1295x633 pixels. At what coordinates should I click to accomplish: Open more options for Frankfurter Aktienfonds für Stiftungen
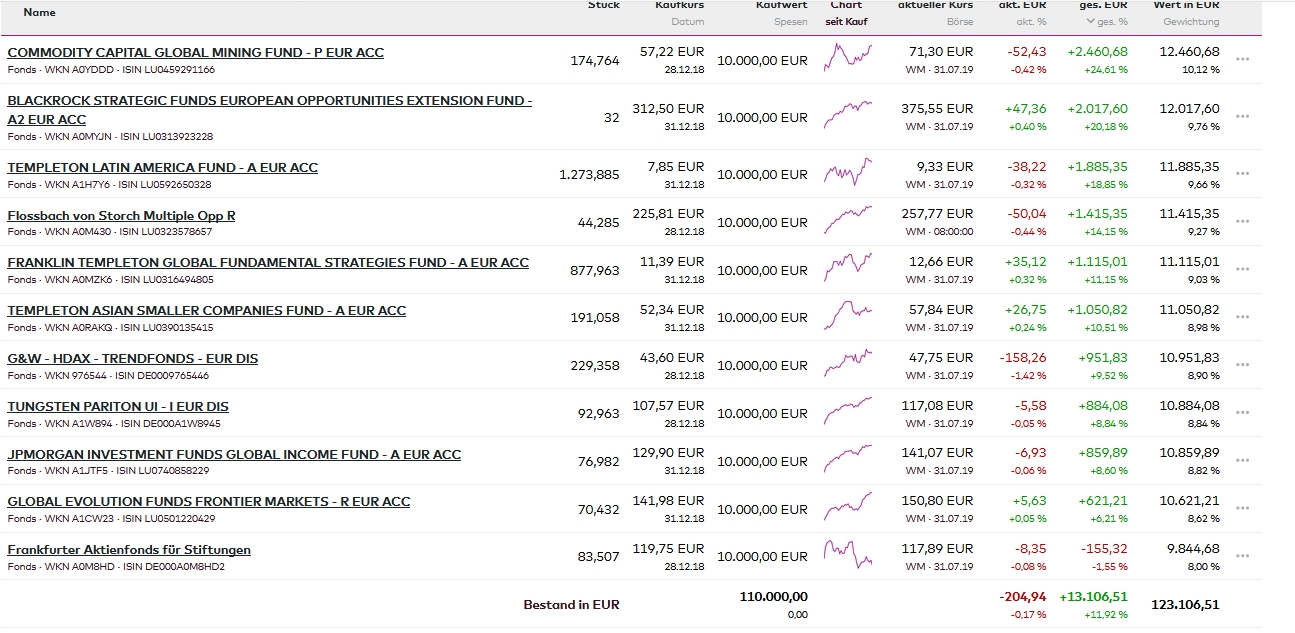coord(1242,556)
